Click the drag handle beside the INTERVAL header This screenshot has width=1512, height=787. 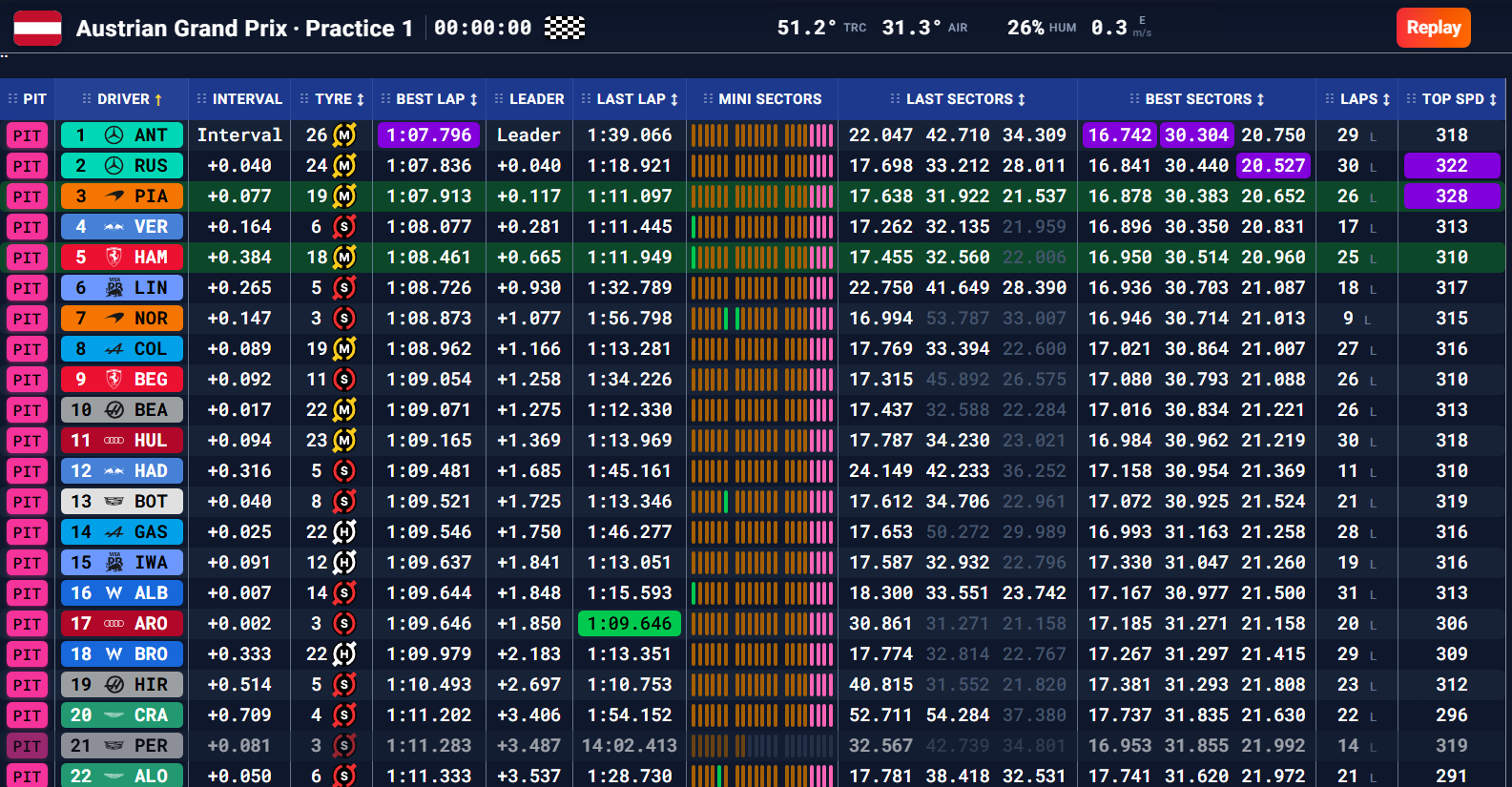click(201, 99)
